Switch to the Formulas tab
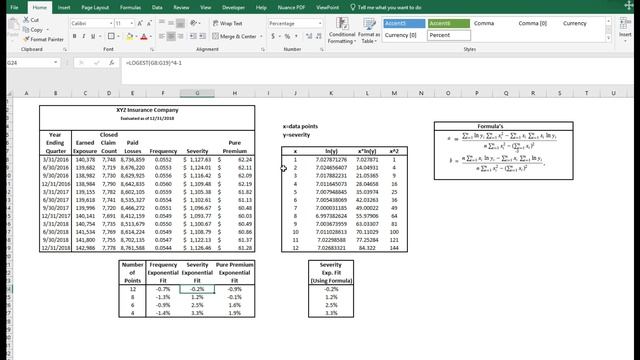This screenshot has height=360, width=640. (x=130, y=7)
